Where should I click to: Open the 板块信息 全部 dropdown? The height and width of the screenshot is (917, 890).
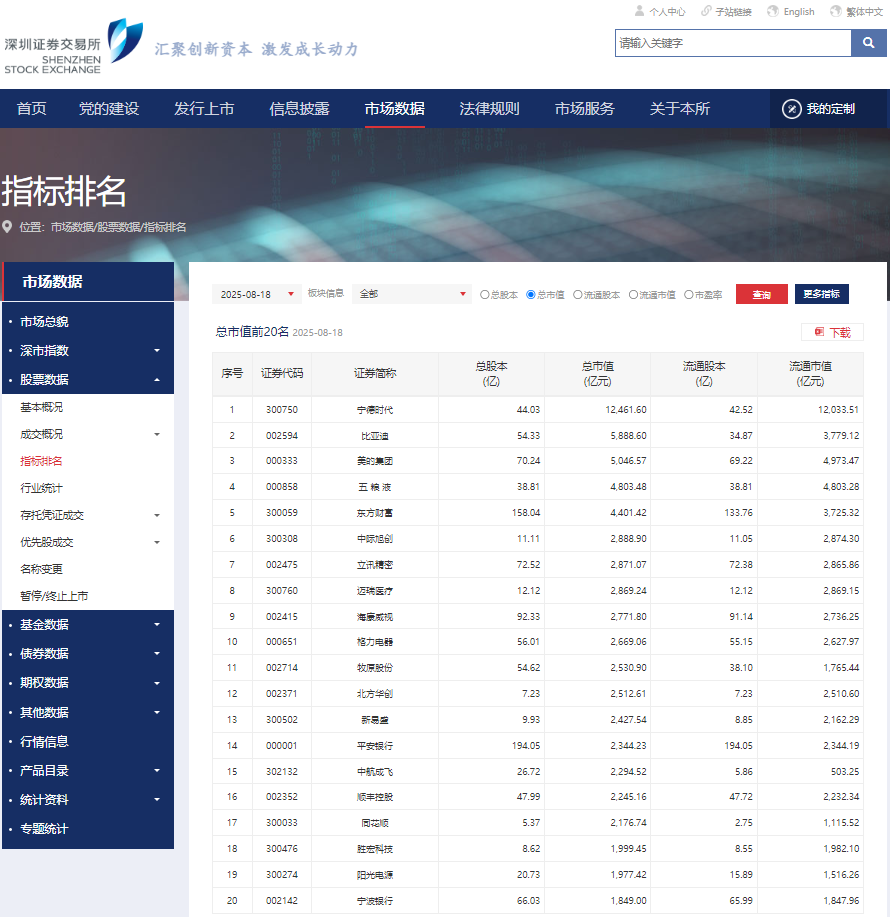click(x=412, y=294)
